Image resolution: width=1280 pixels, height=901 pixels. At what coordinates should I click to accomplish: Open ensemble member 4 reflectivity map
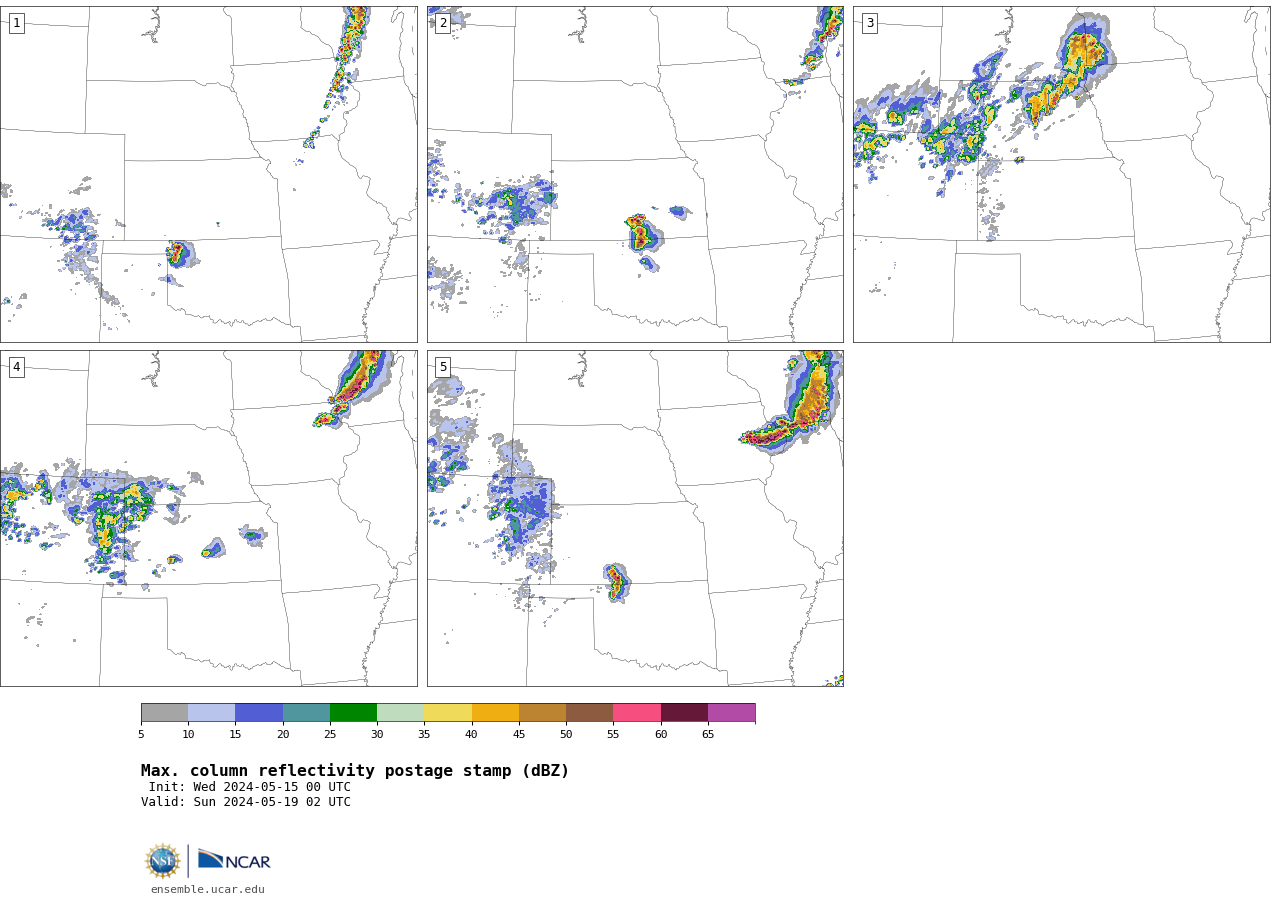point(208,518)
